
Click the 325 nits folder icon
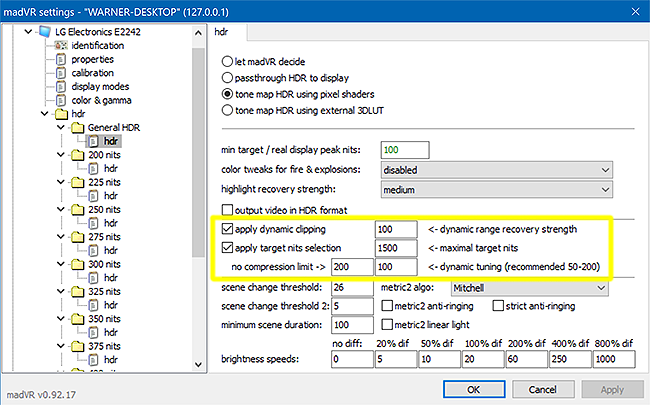[78, 291]
